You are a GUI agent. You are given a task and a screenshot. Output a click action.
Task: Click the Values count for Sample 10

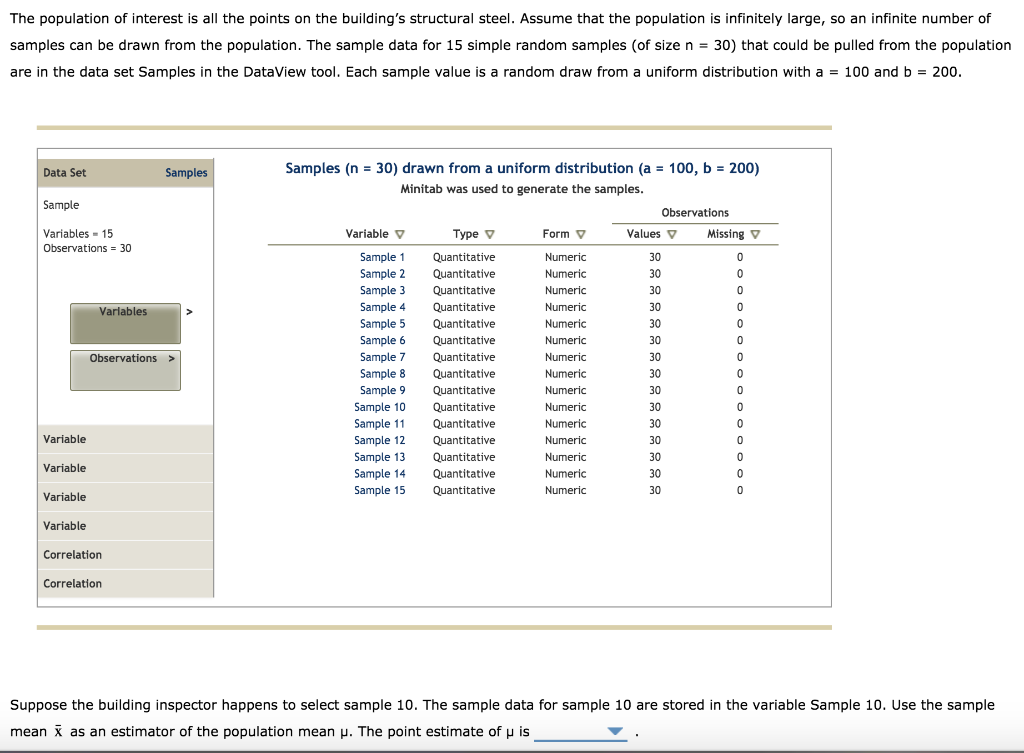tap(655, 407)
